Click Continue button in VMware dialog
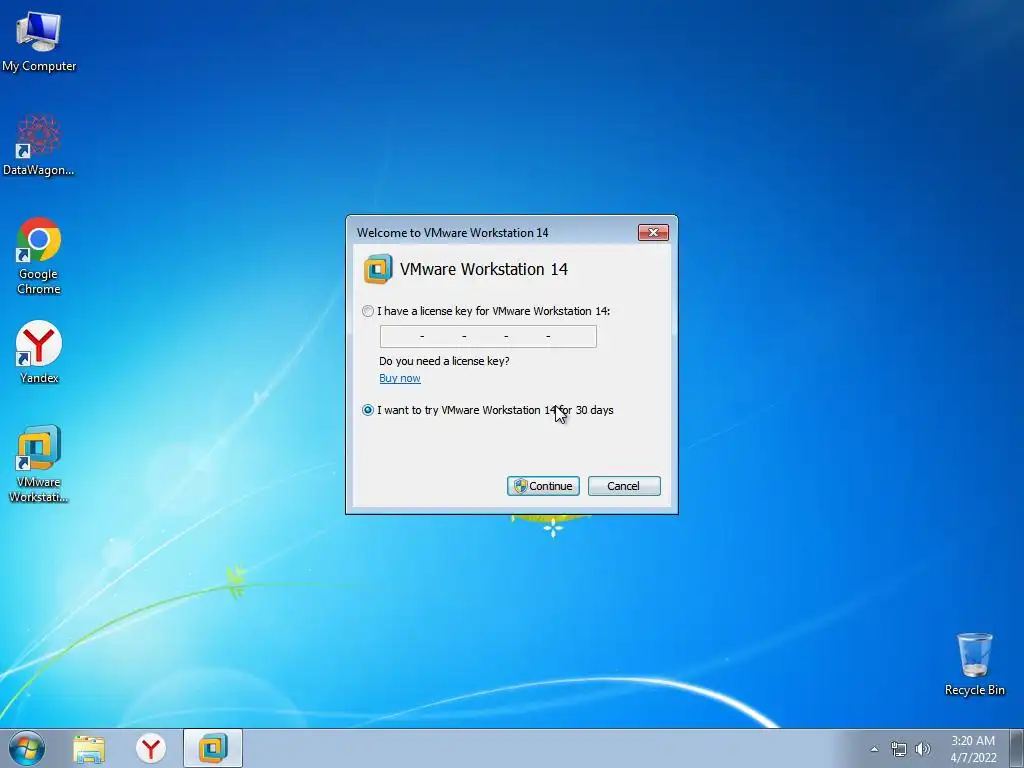The image size is (1024, 768). pyautogui.click(x=543, y=486)
